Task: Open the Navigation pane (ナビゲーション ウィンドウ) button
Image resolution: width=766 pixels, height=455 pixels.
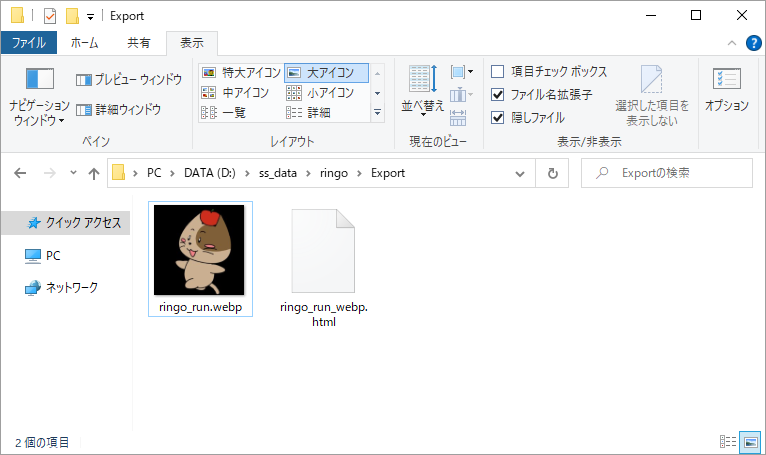Action: (x=39, y=97)
